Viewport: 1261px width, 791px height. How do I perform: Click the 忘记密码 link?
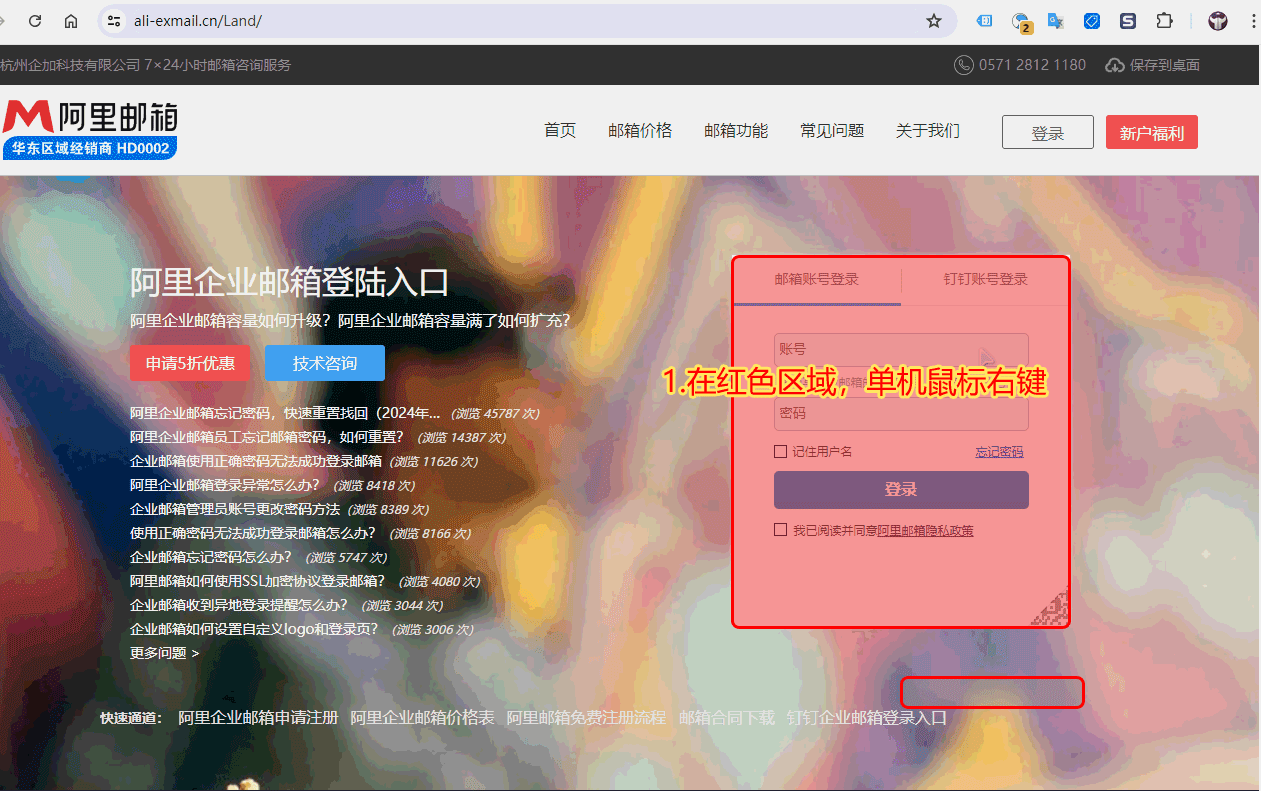[x=999, y=452]
